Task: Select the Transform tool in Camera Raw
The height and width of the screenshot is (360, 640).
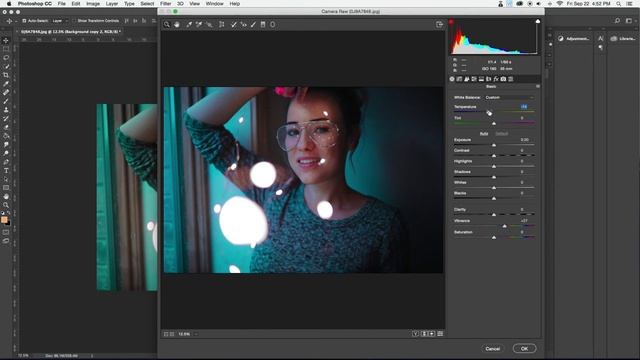Action: pos(222,24)
